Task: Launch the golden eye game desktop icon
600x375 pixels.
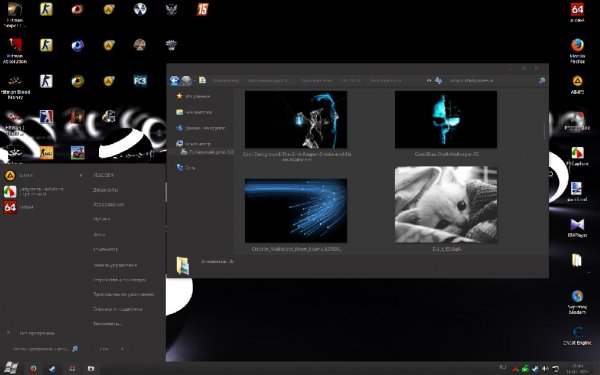Action: (77, 81)
